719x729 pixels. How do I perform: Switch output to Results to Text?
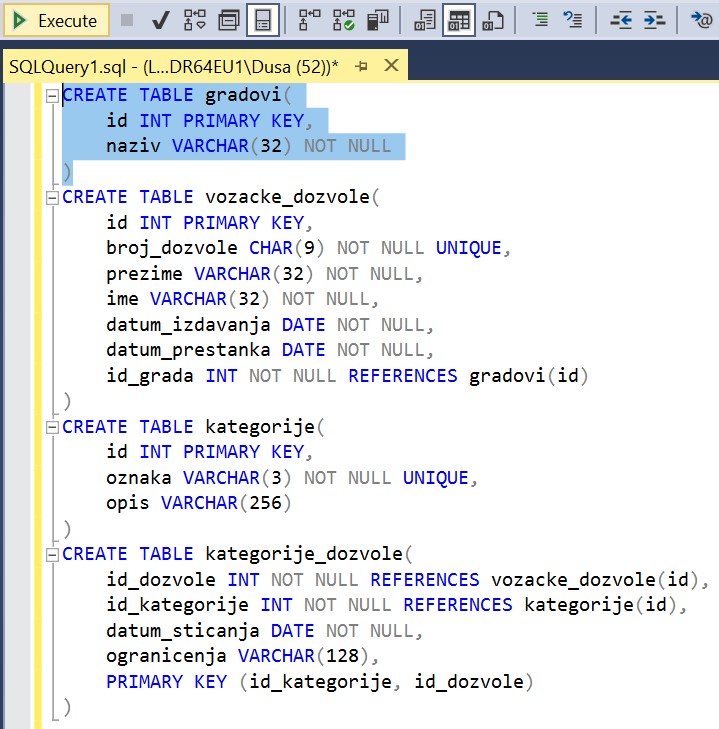point(425,20)
